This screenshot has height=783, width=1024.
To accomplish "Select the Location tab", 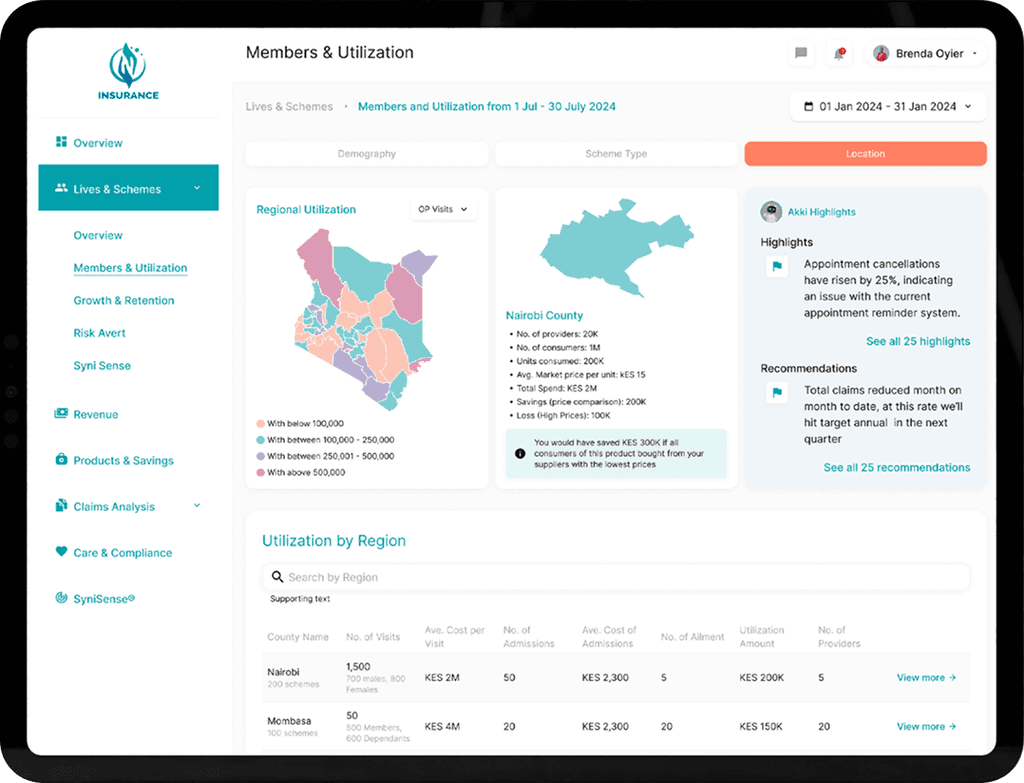I will [865, 153].
